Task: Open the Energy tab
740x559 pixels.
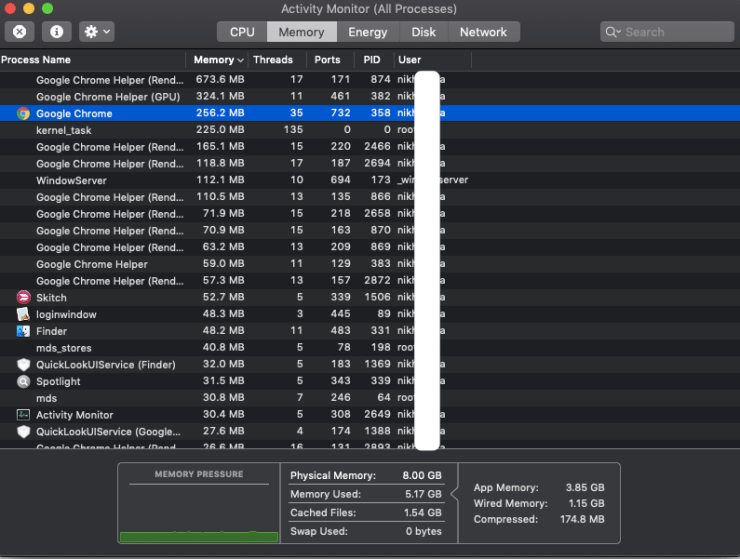Action: point(368,32)
